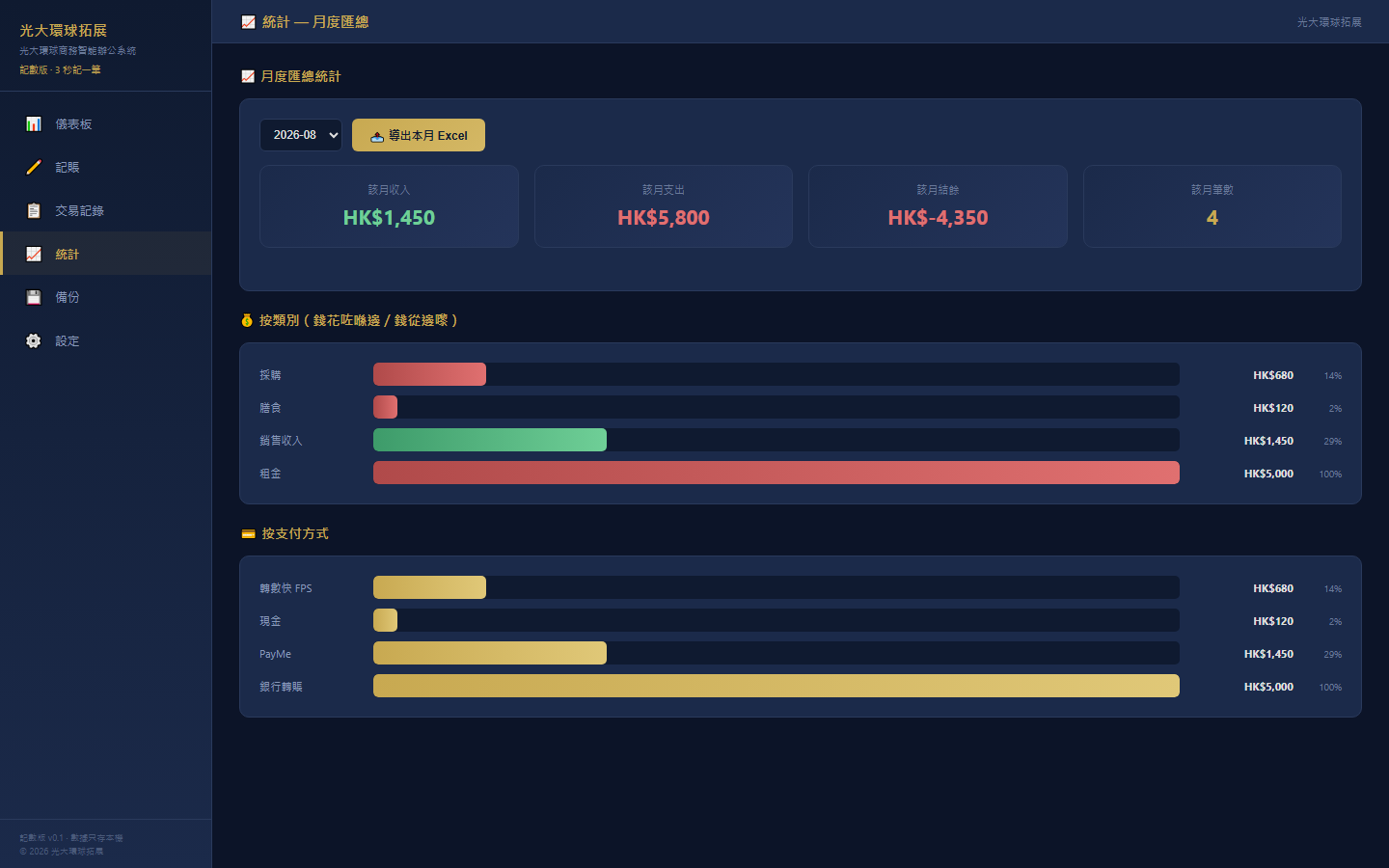The image size is (1389, 868).
Task: Click the 備份 floppy disk icon
Action: click(x=34, y=297)
